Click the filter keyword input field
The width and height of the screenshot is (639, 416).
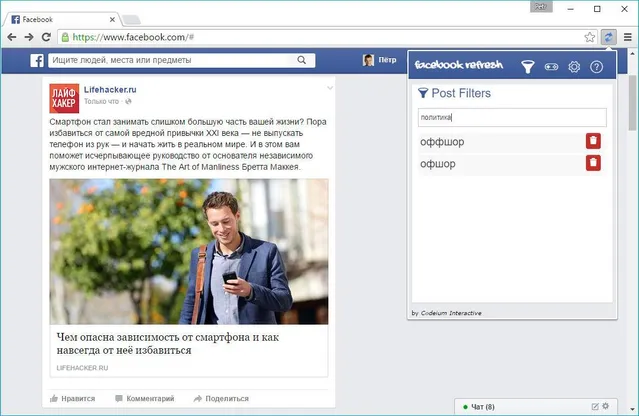click(510, 117)
